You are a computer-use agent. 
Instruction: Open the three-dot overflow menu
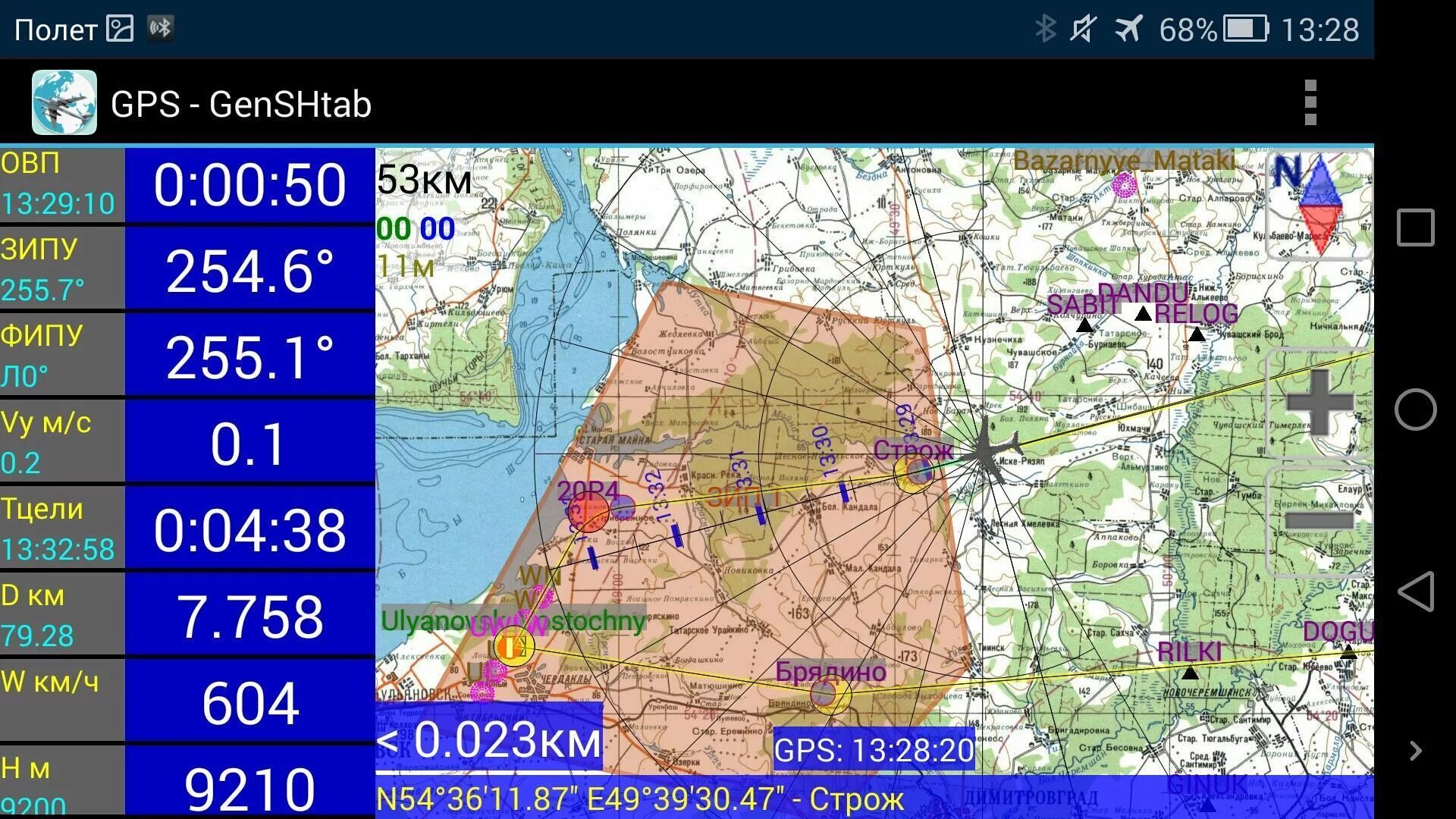pyautogui.click(x=1310, y=102)
